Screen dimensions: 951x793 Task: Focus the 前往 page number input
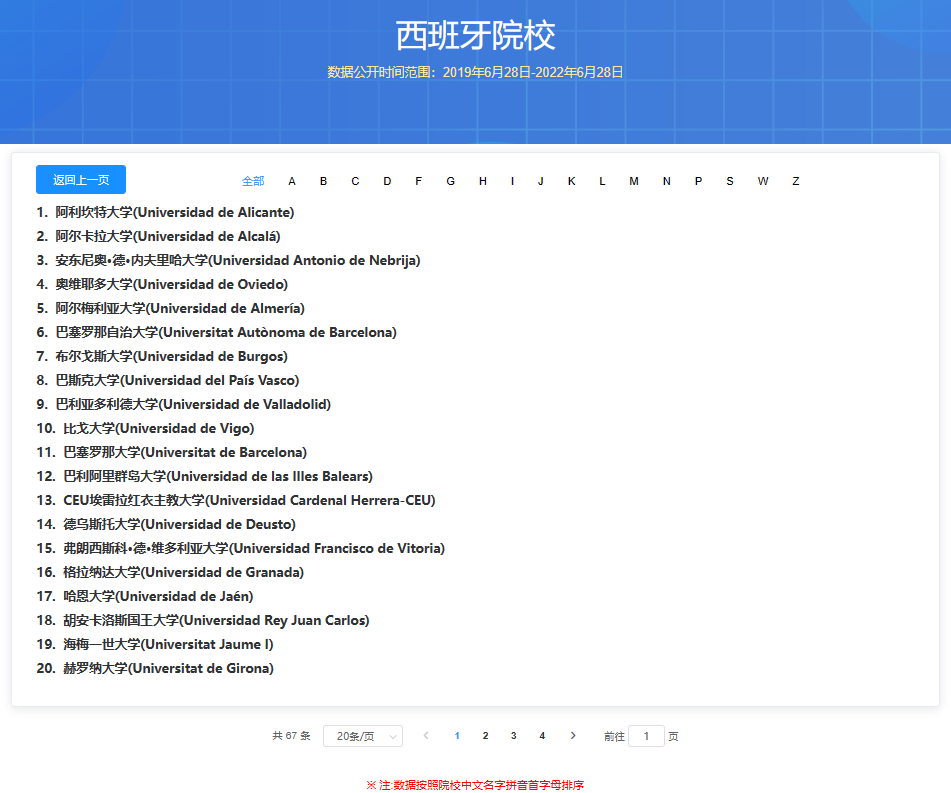point(647,736)
